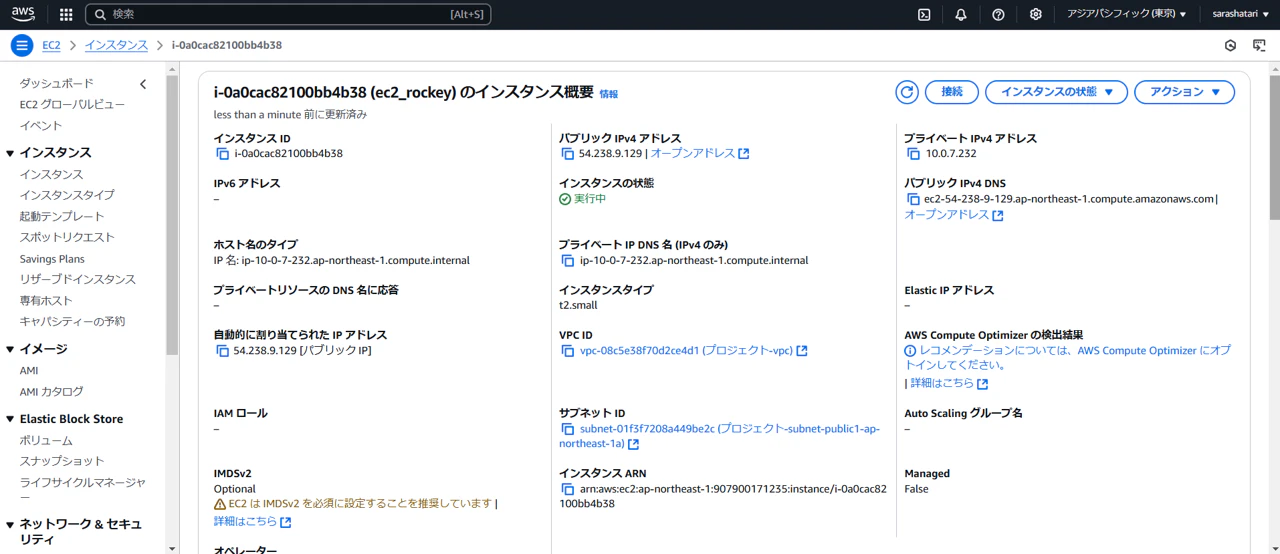The image size is (1280, 554).
Task: Open EC2 グローバルビュー in the sidebar
Action: [72, 105]
